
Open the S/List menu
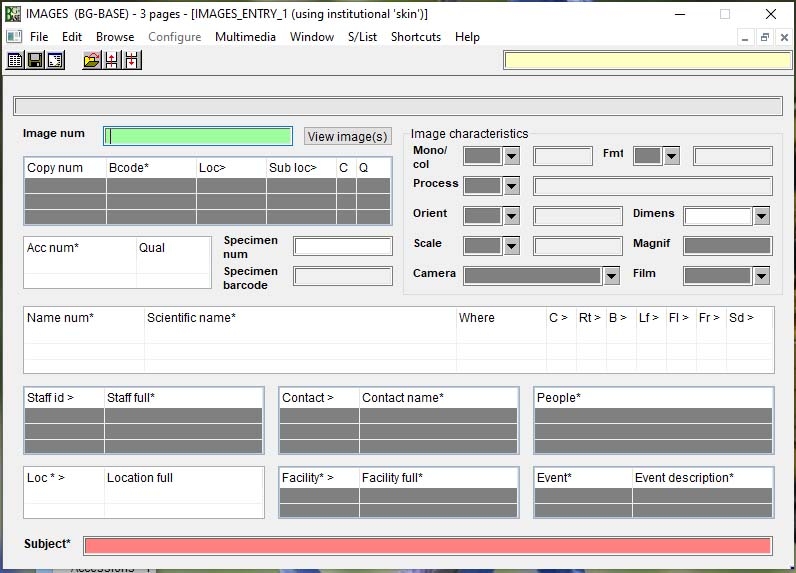[362, 37]
